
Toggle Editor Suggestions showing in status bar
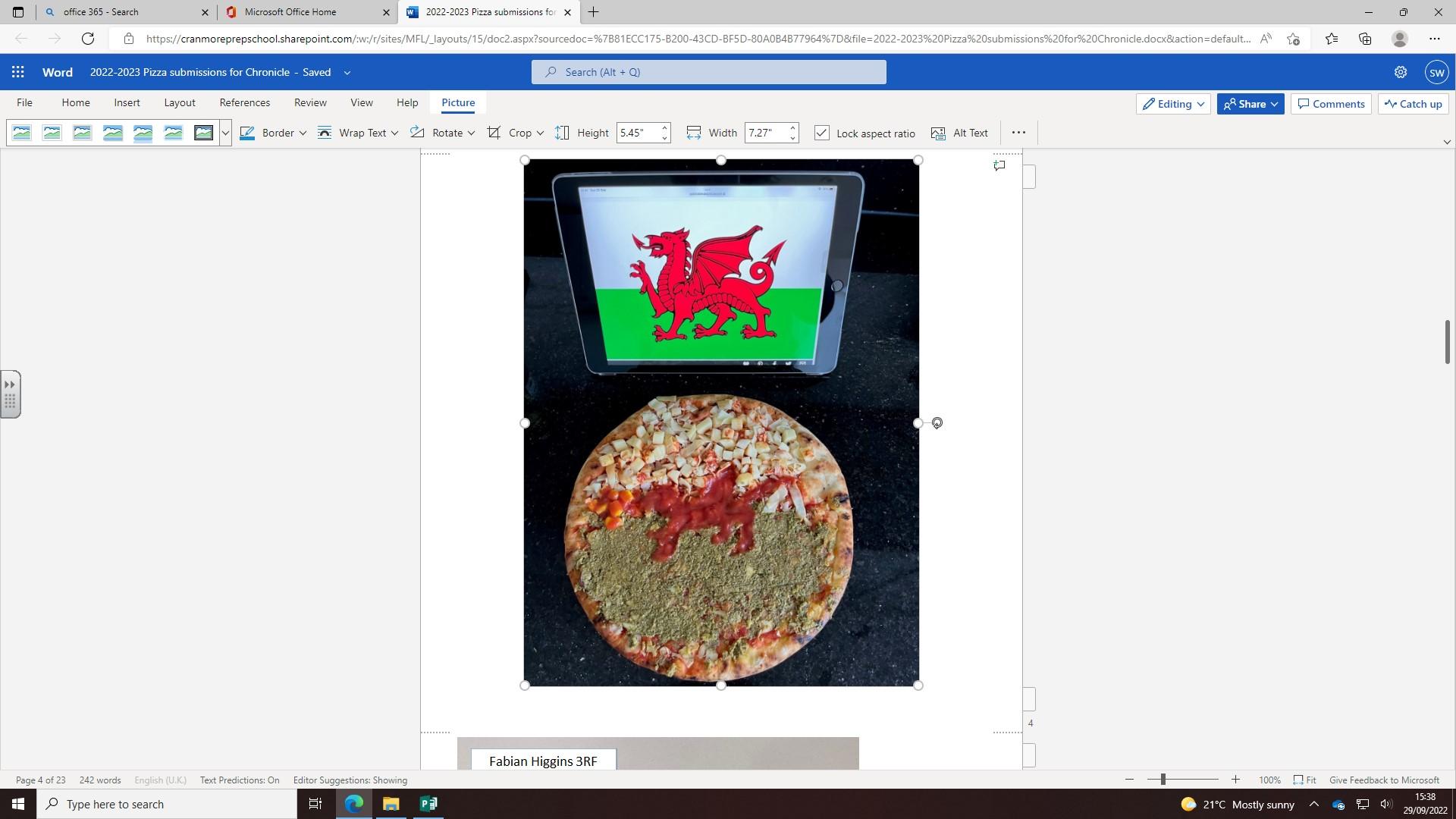click(x=350, y=780)
